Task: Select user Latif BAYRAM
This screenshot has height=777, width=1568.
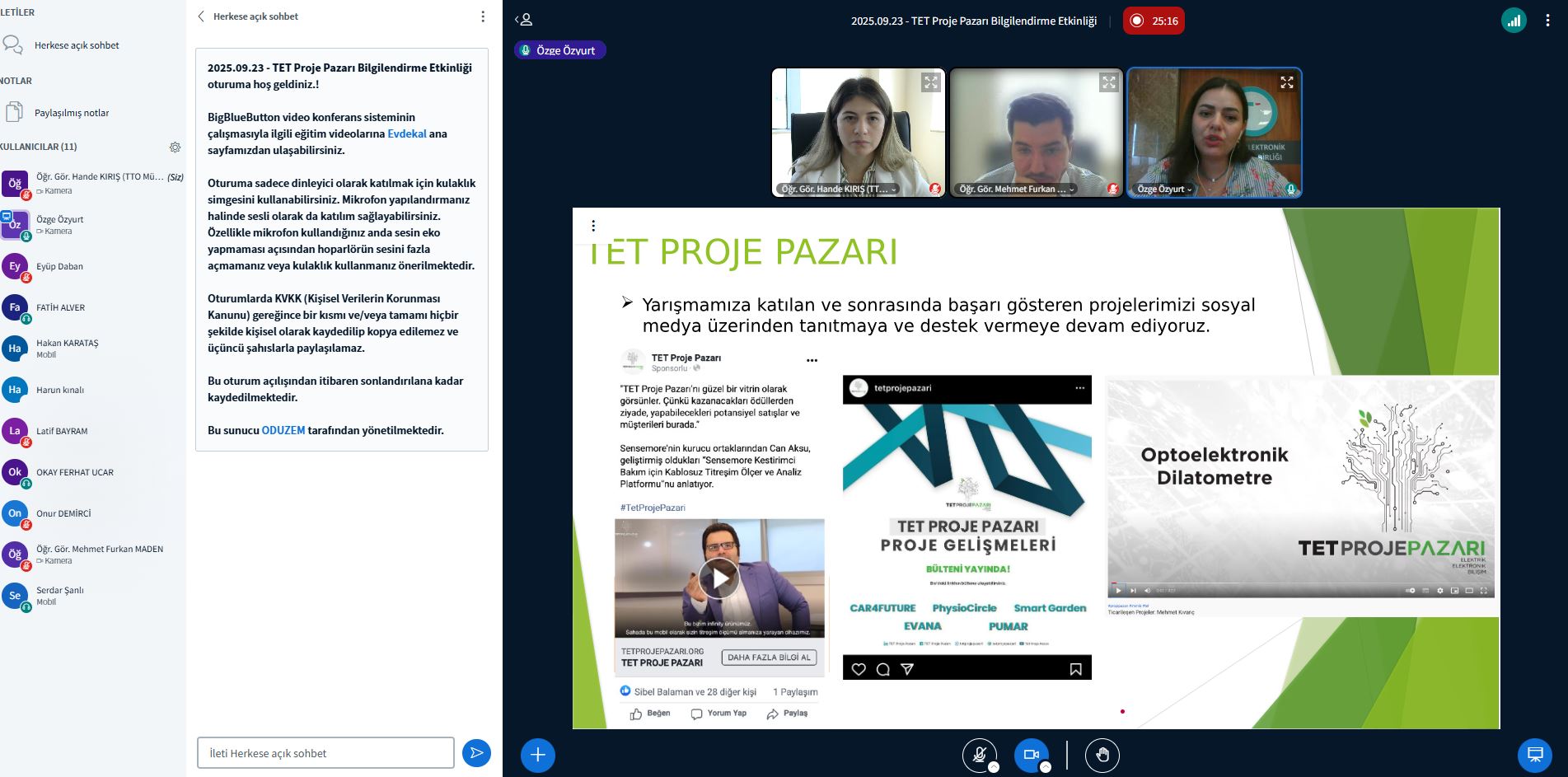Action: tap(92, 431)
